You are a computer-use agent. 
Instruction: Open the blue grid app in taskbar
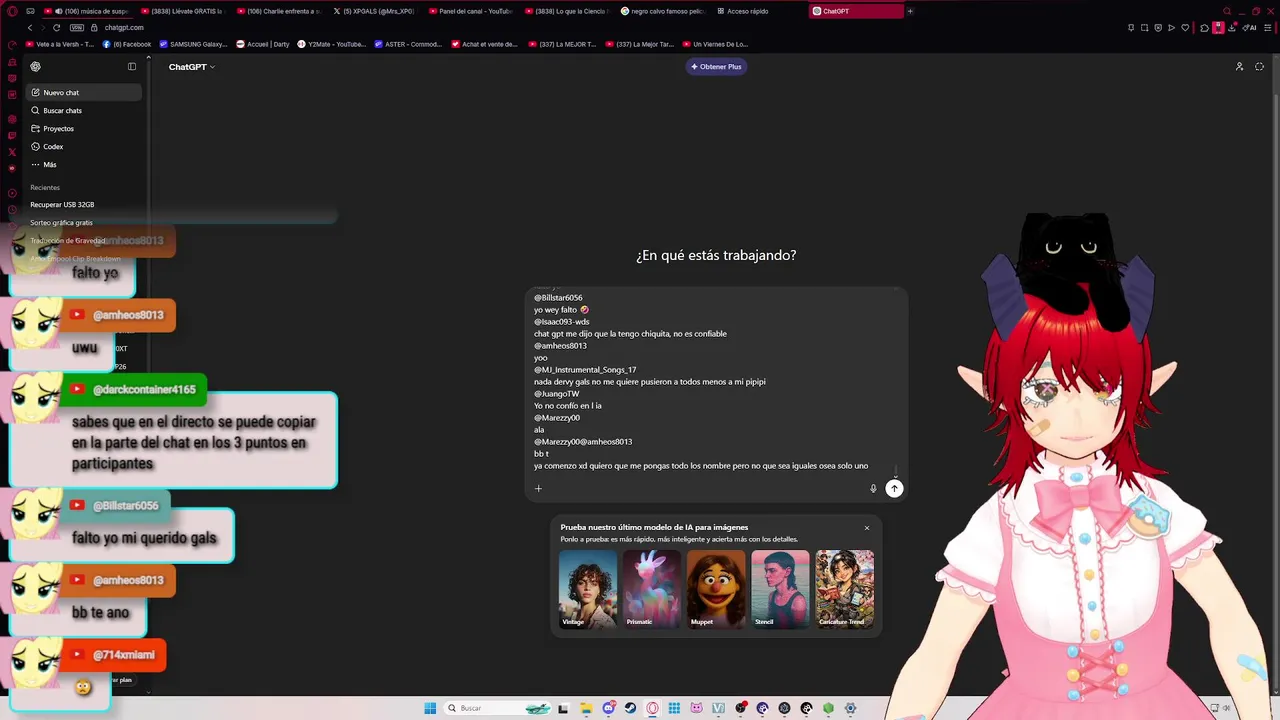click(674, 708)
